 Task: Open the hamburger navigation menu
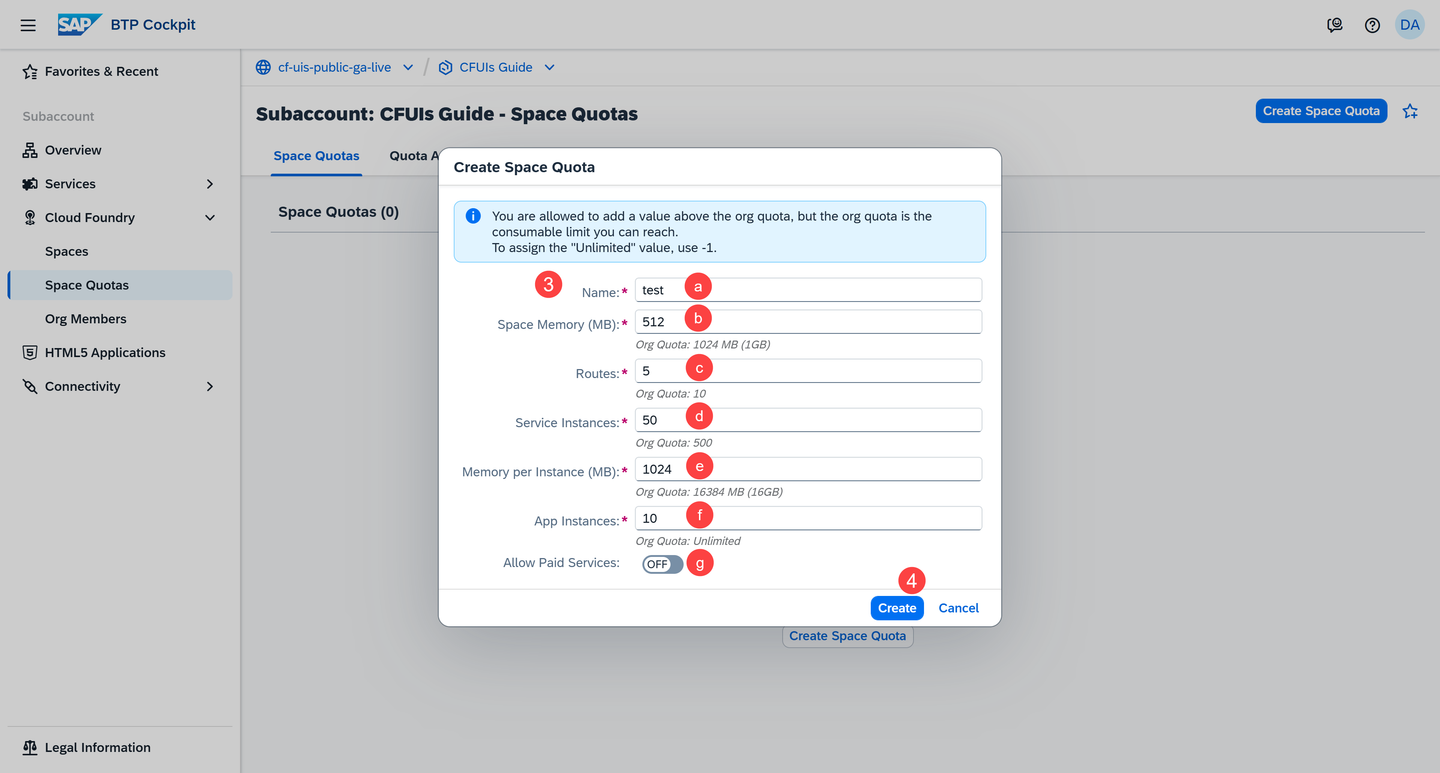point(28,25)
